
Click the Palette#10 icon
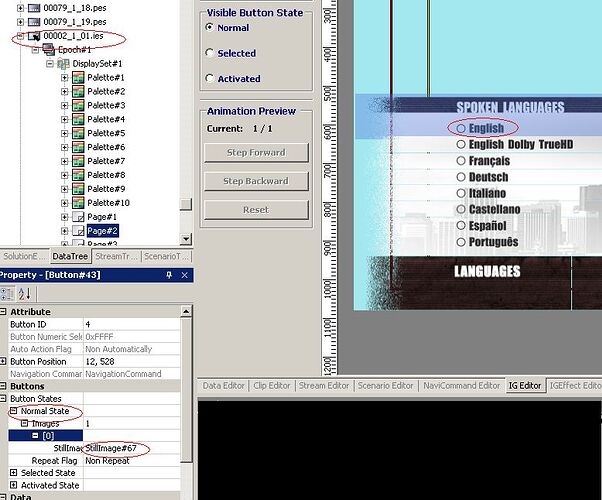(x=78, y=203)
